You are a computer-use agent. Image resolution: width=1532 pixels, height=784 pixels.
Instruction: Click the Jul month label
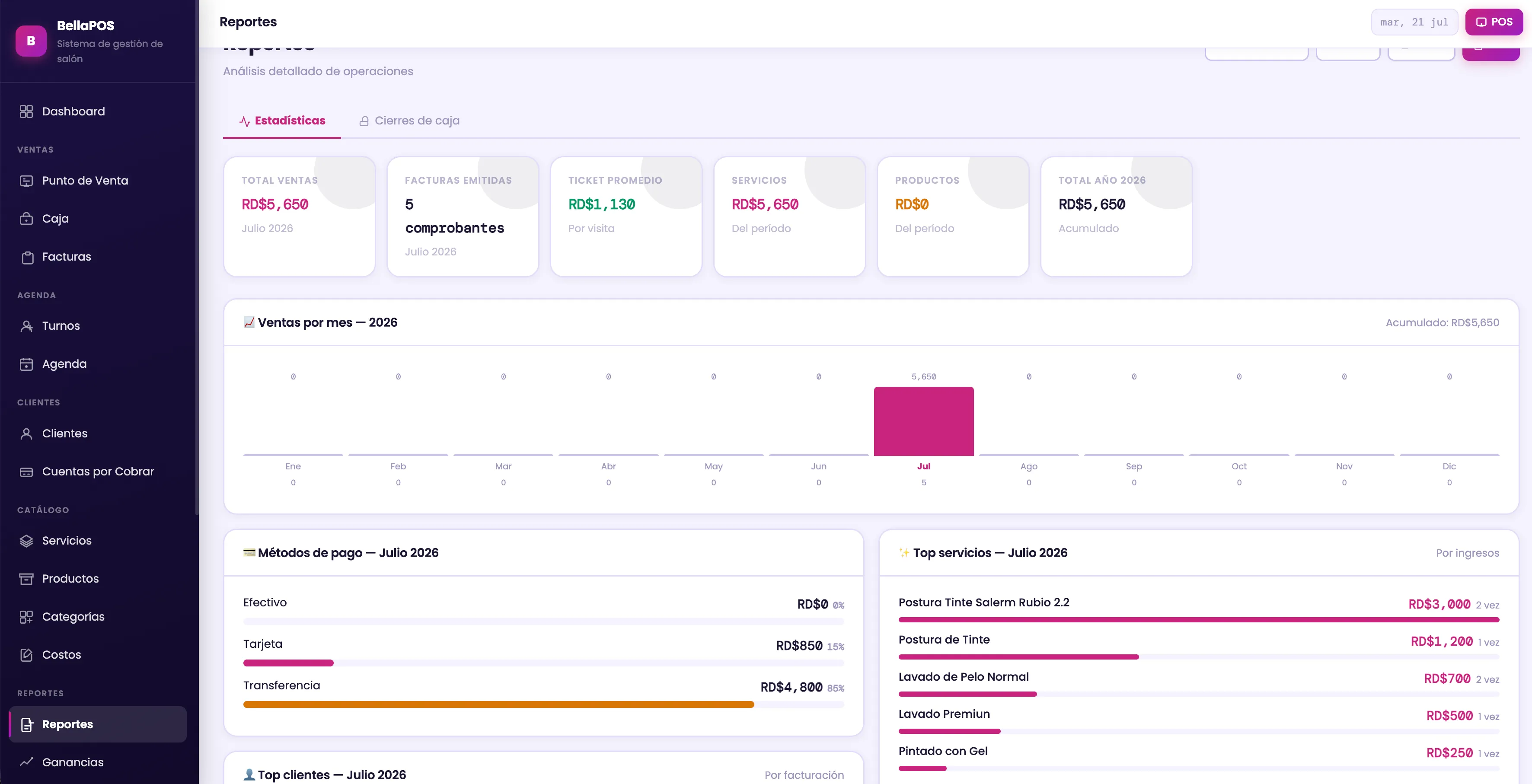point(924,467)
